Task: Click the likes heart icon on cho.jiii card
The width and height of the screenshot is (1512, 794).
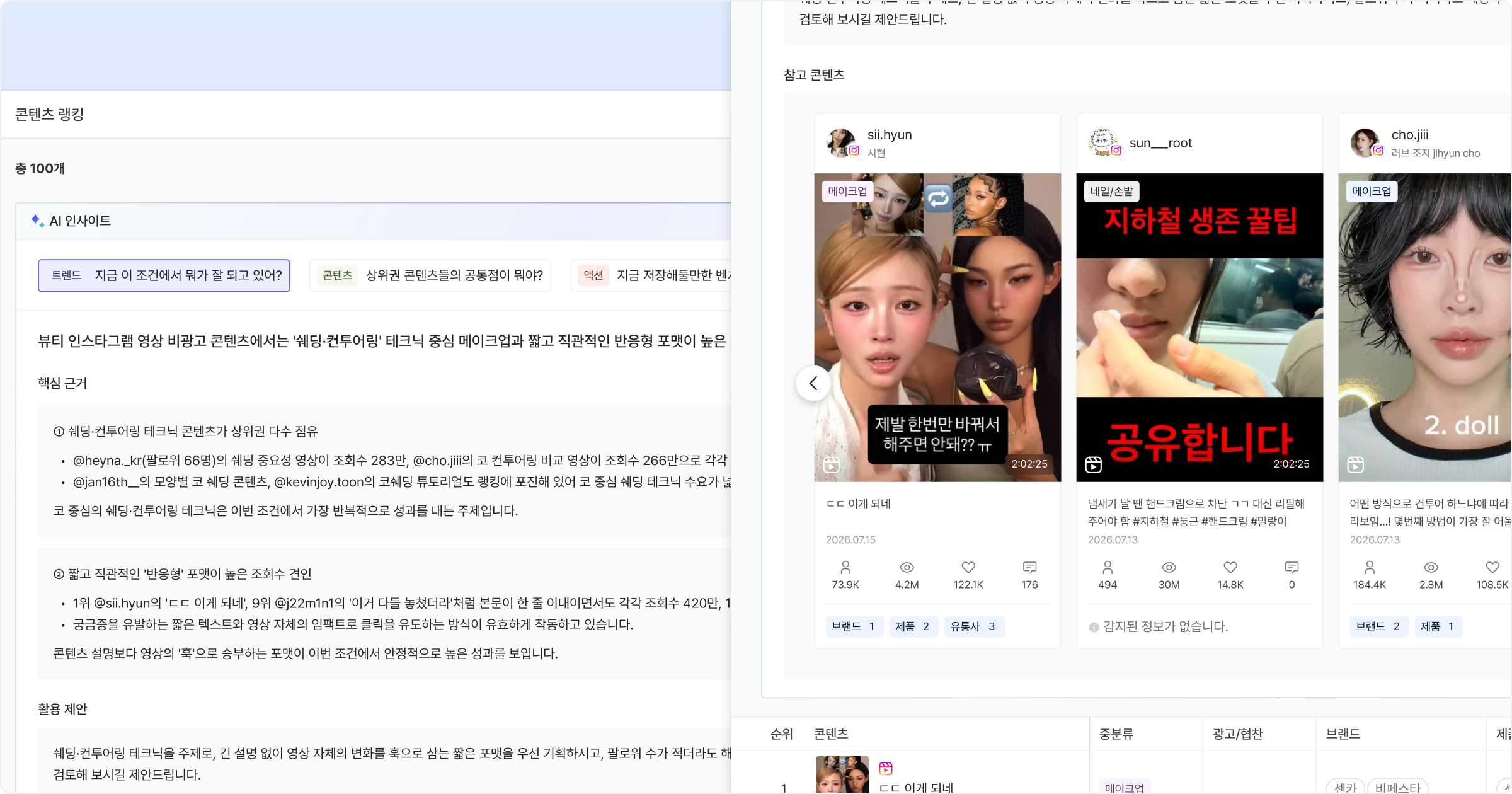Action: pos(1492,567)
